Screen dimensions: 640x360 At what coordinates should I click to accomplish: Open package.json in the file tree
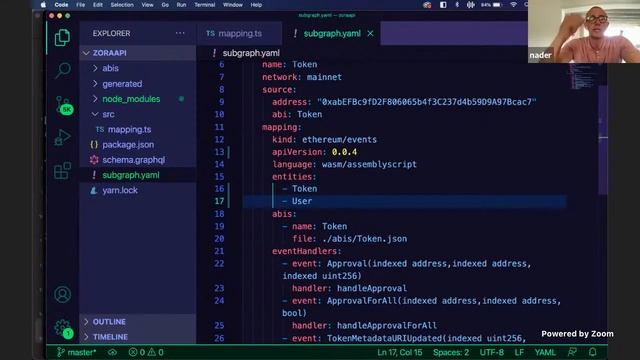click(138, 144)
